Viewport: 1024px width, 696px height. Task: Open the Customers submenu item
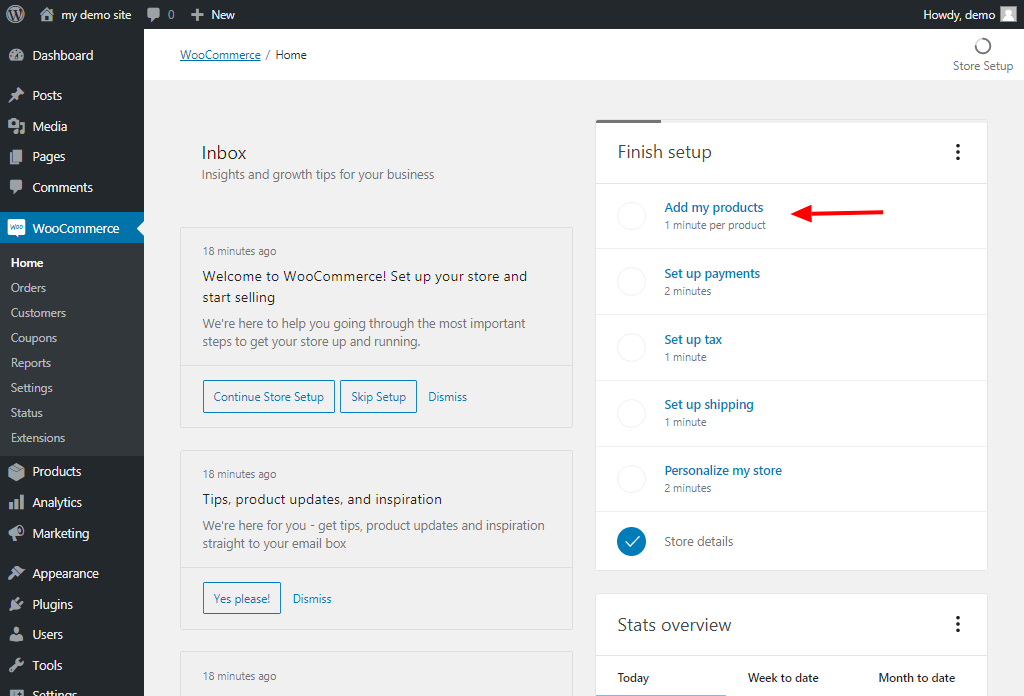38,313
